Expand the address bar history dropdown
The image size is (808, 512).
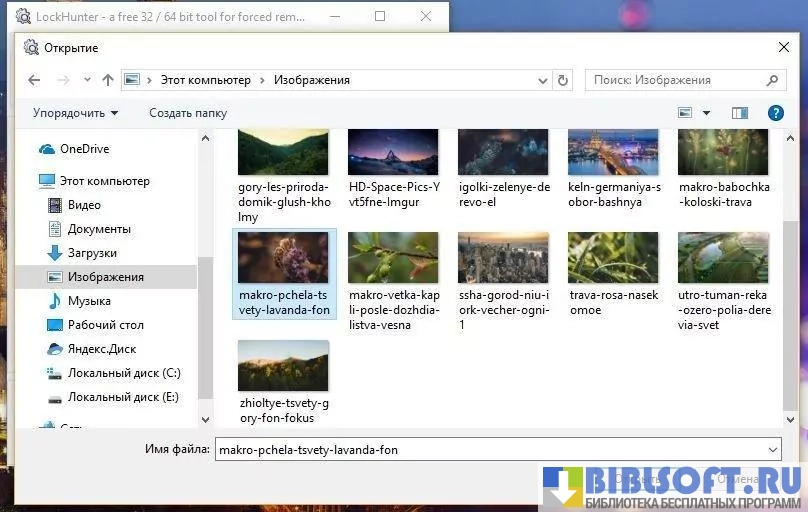(542, 80)
